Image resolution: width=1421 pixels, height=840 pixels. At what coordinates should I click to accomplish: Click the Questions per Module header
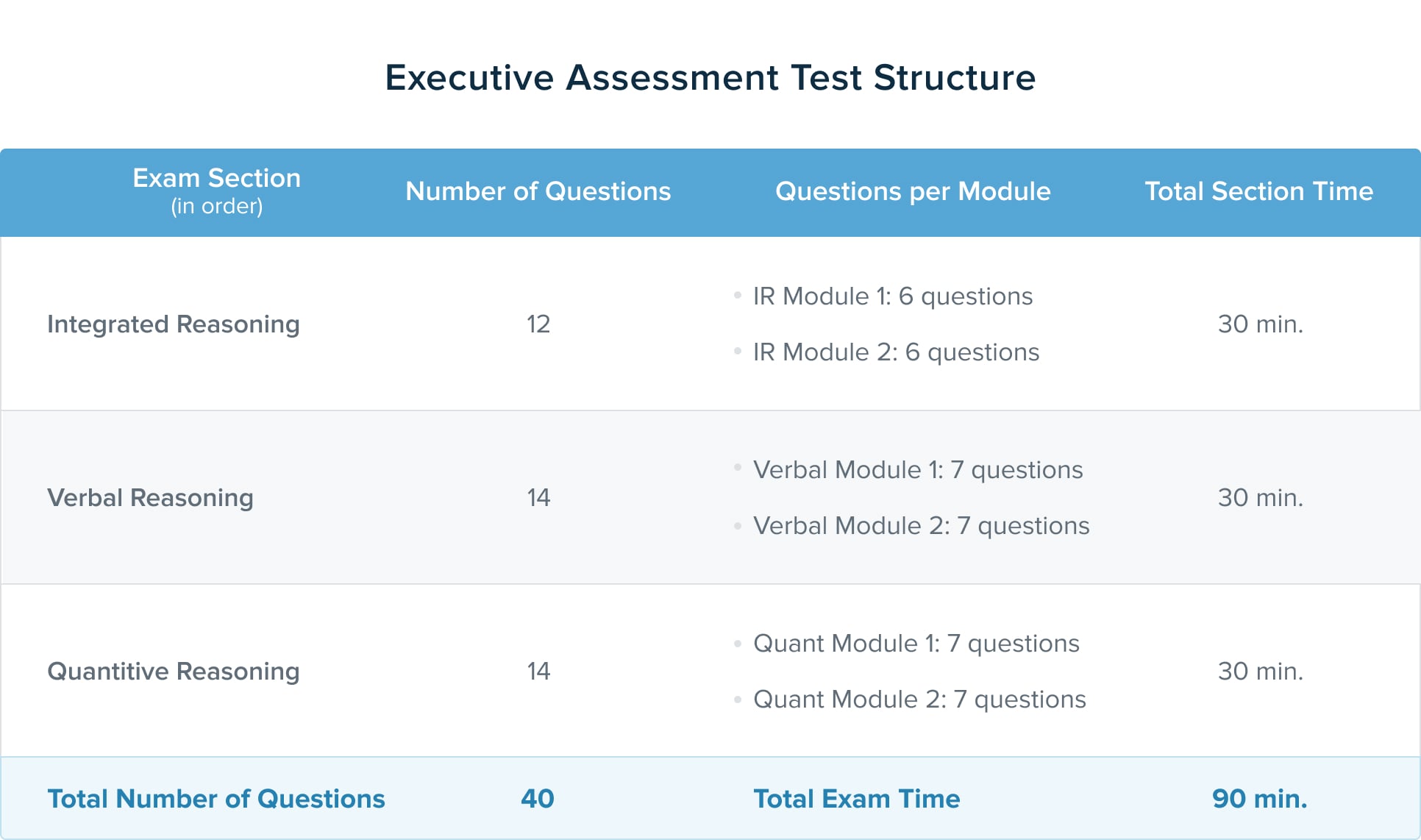pos(913,191)
